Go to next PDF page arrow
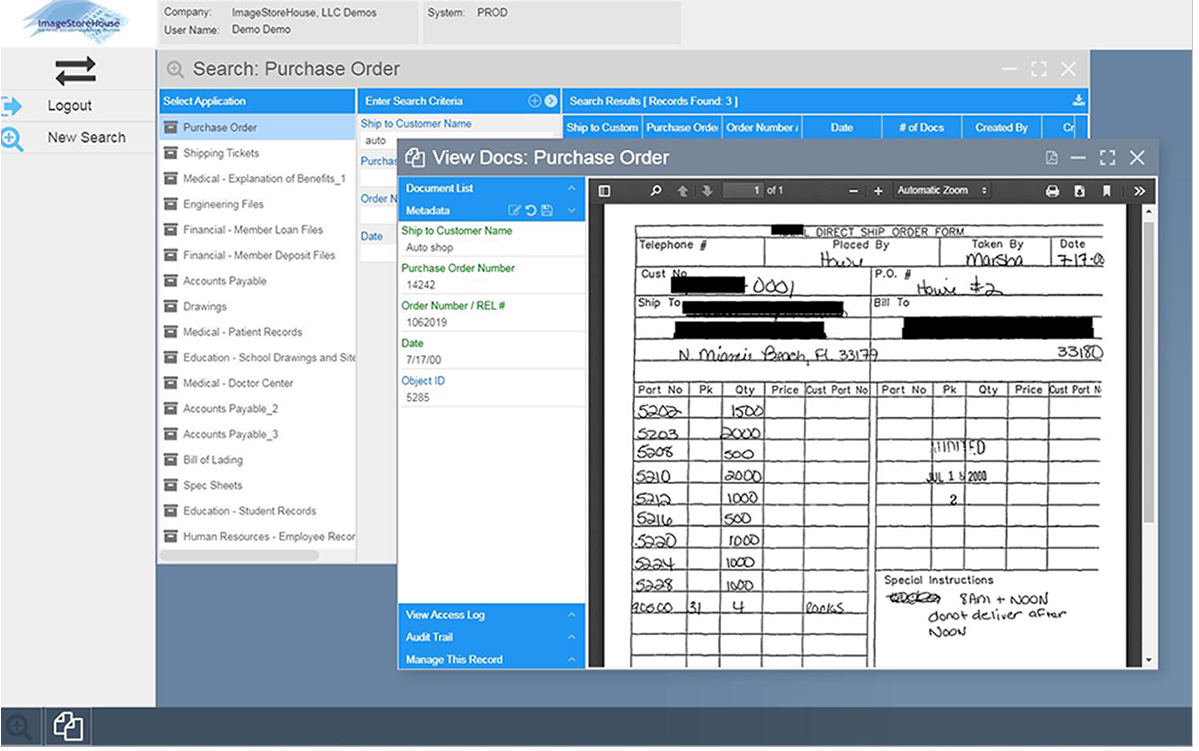1199x751 pixels. (x=707, y=190)
